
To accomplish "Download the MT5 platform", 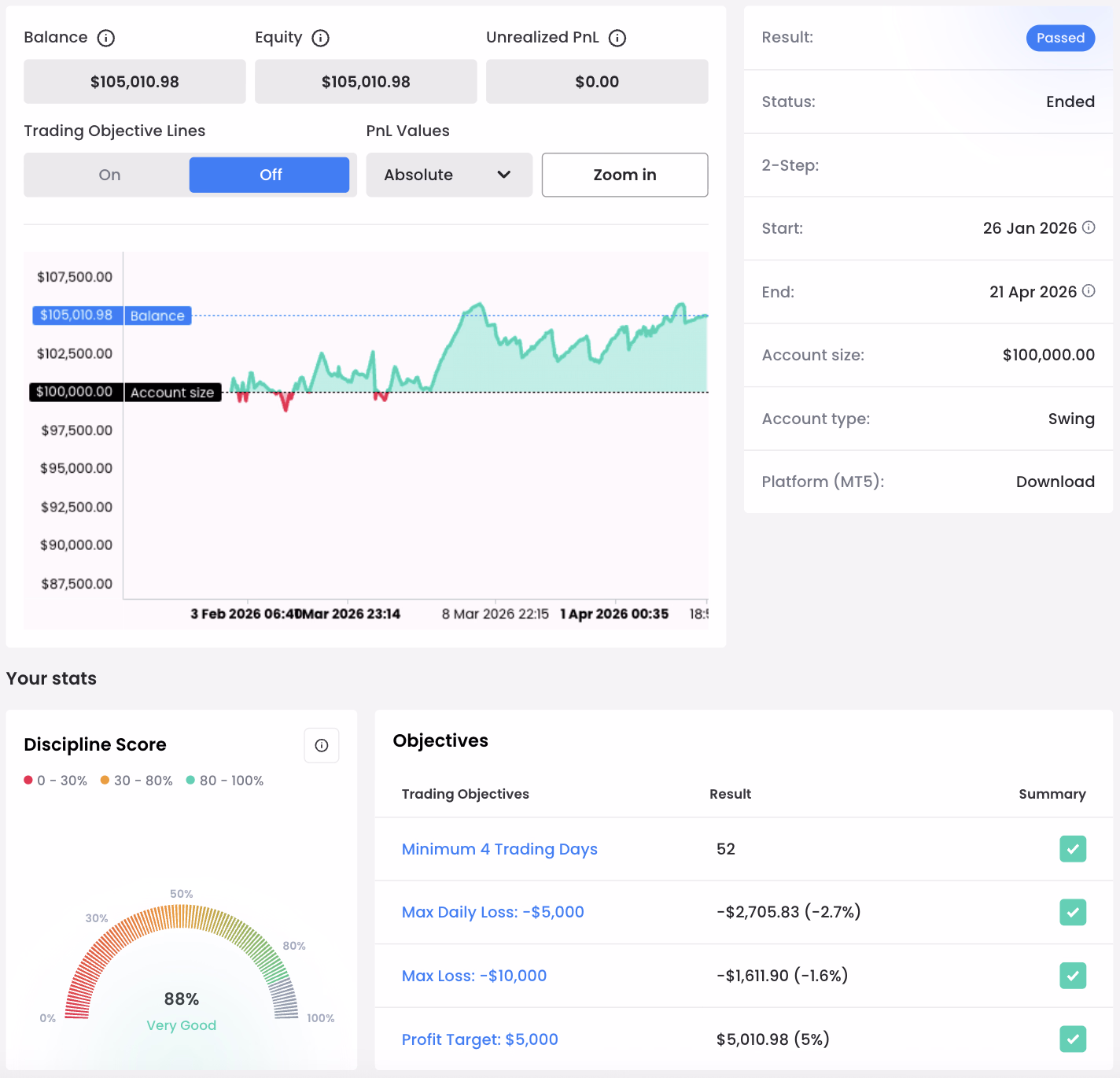I will point(1055,482).
